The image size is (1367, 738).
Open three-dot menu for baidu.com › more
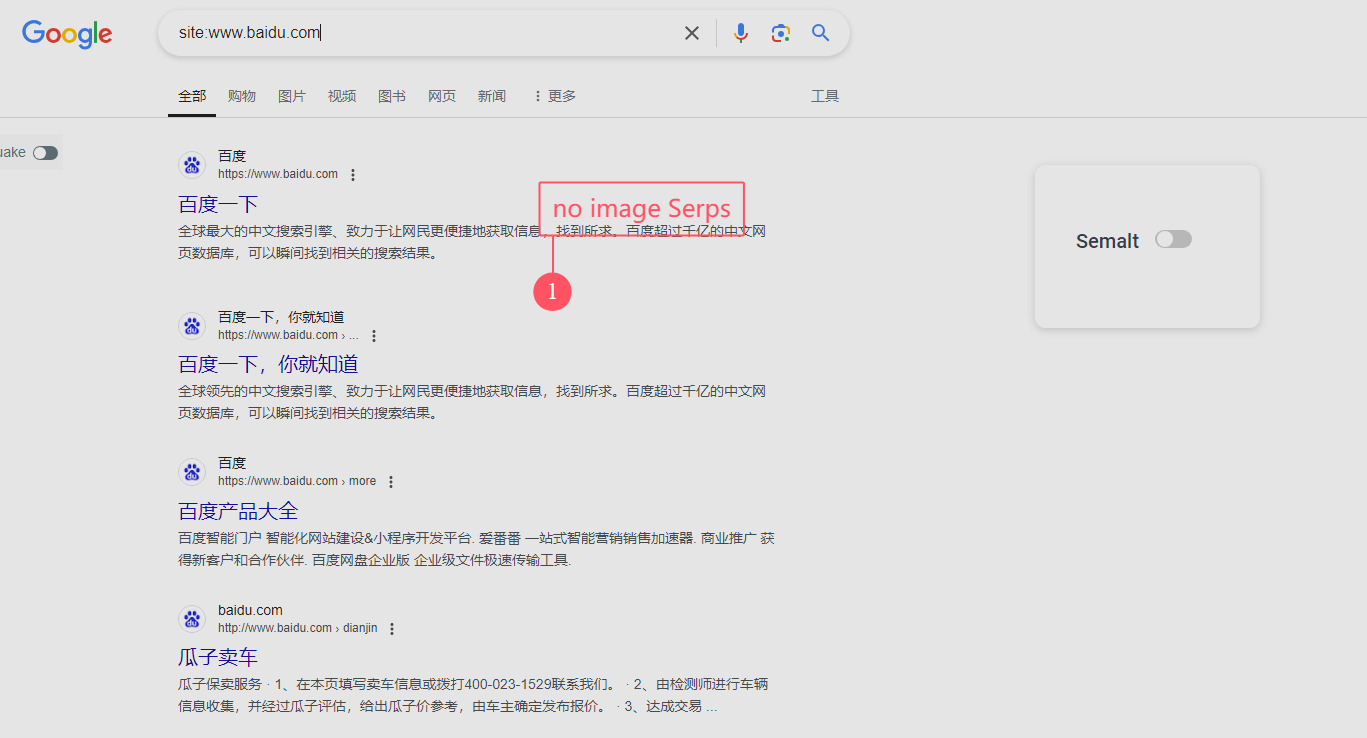point(391,482)
